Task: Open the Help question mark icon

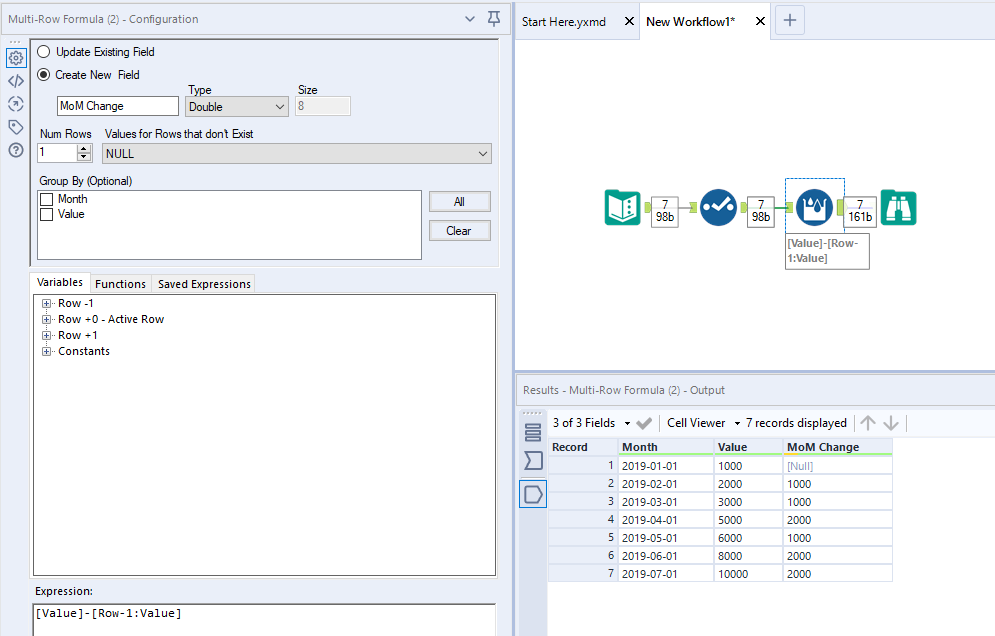Action: tap(16, 150)
